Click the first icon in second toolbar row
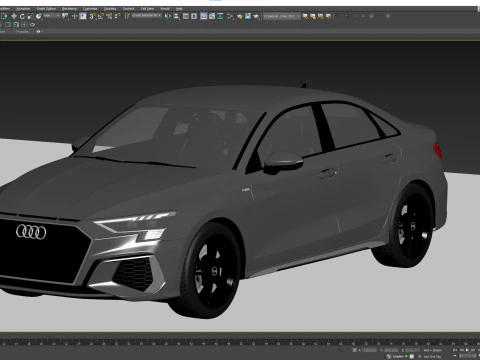 (8, 25)
